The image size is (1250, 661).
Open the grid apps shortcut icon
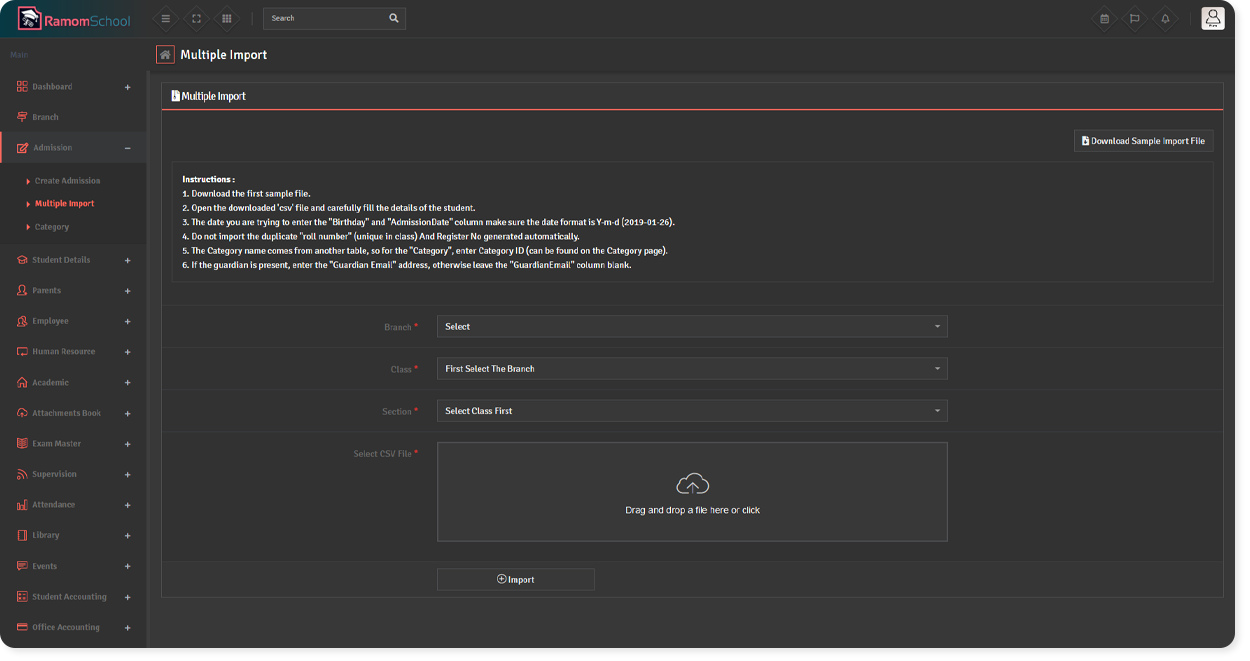227,18
